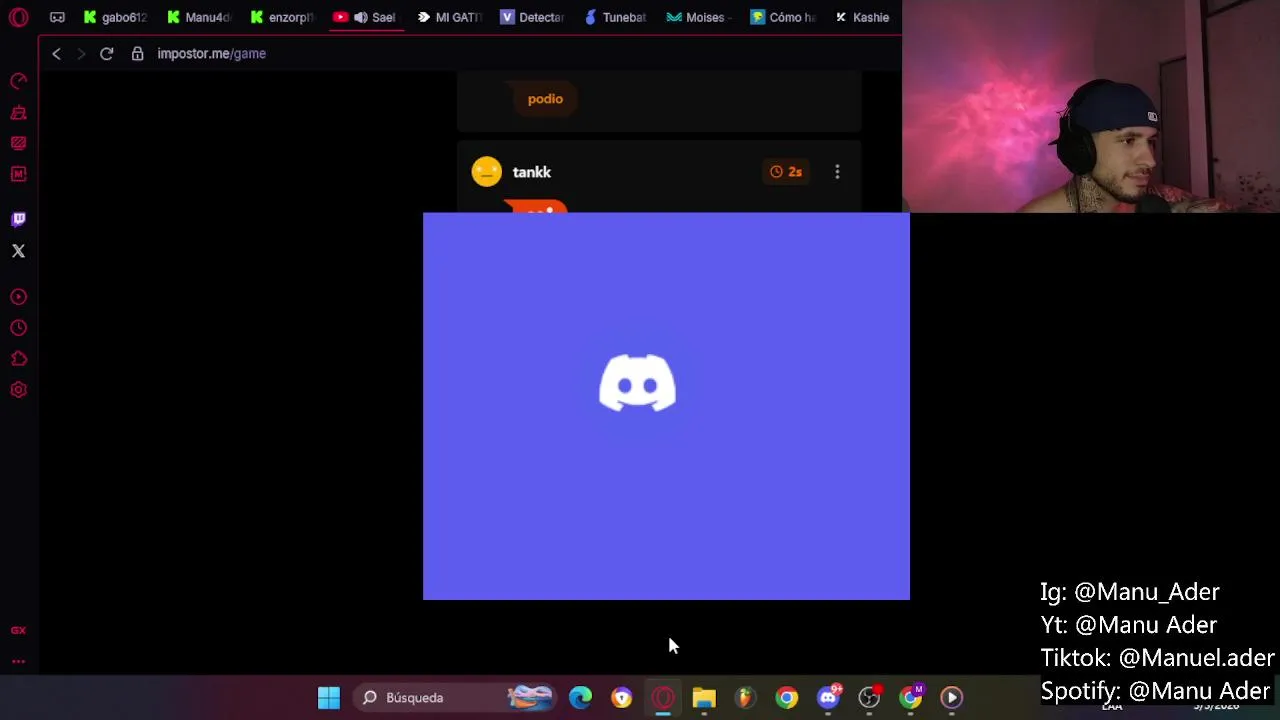Go back with browser back arrow
Screen dimensions: 1280x720
[x=56, y=53]
